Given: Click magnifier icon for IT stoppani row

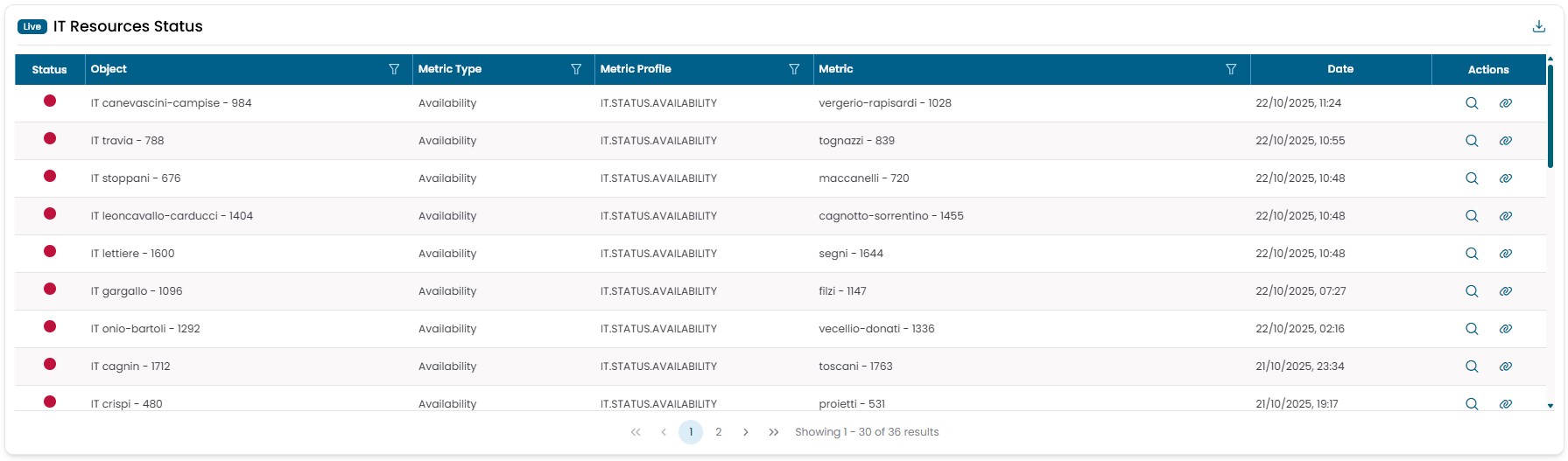Looking at the screenshot, I should 1472,178.
